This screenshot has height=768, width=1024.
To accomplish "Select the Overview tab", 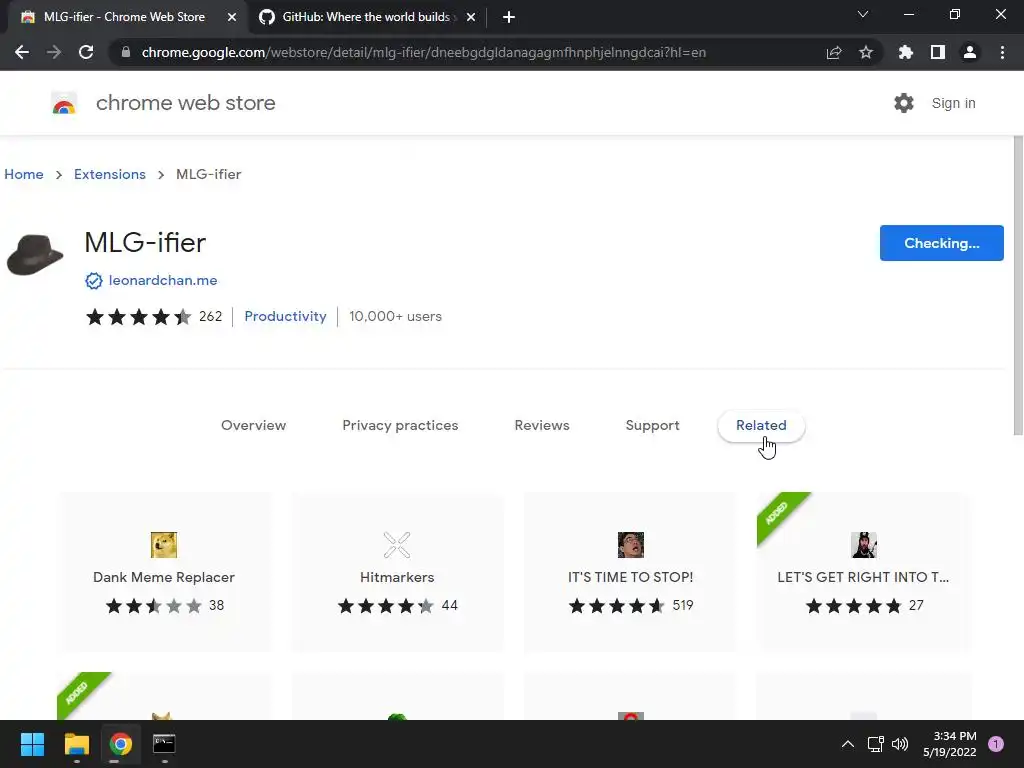I will [253, 425].
